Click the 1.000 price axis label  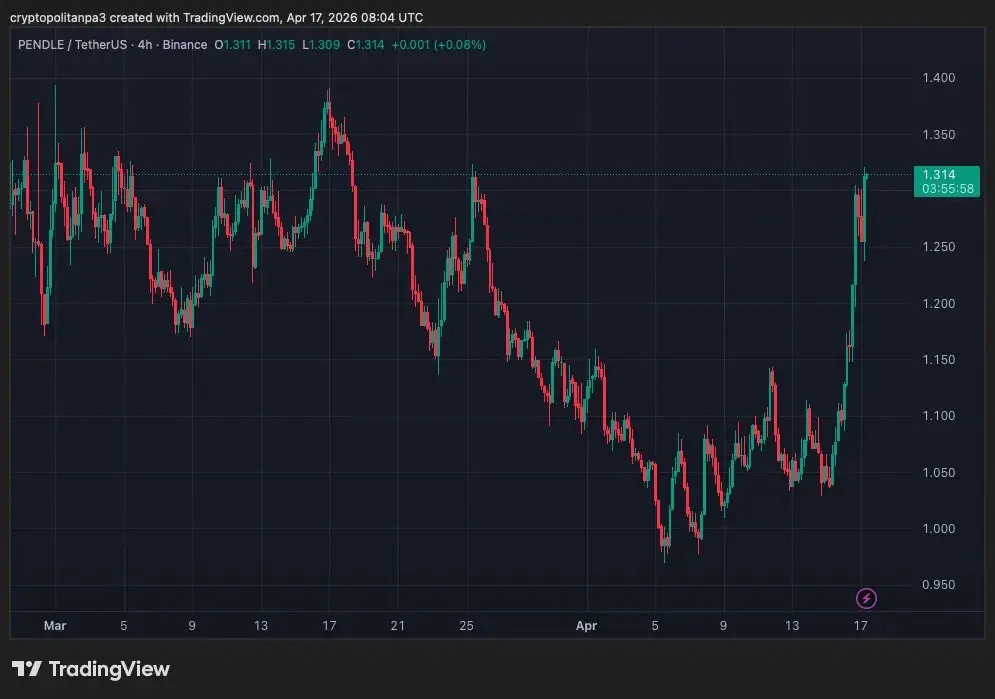pyautogui.click(x=938, y=529)
